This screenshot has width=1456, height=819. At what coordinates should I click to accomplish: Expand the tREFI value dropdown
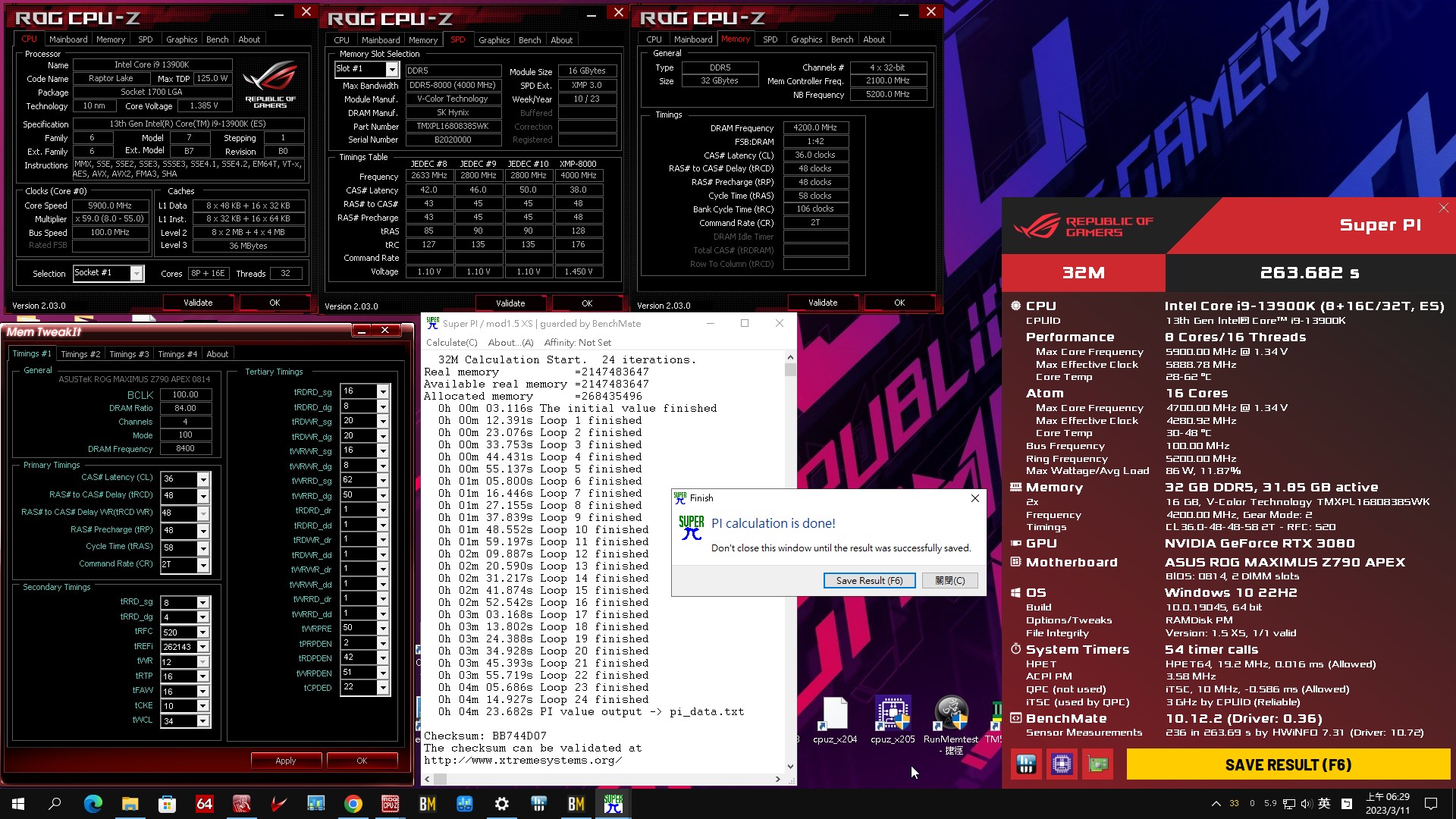click(202, 647)
